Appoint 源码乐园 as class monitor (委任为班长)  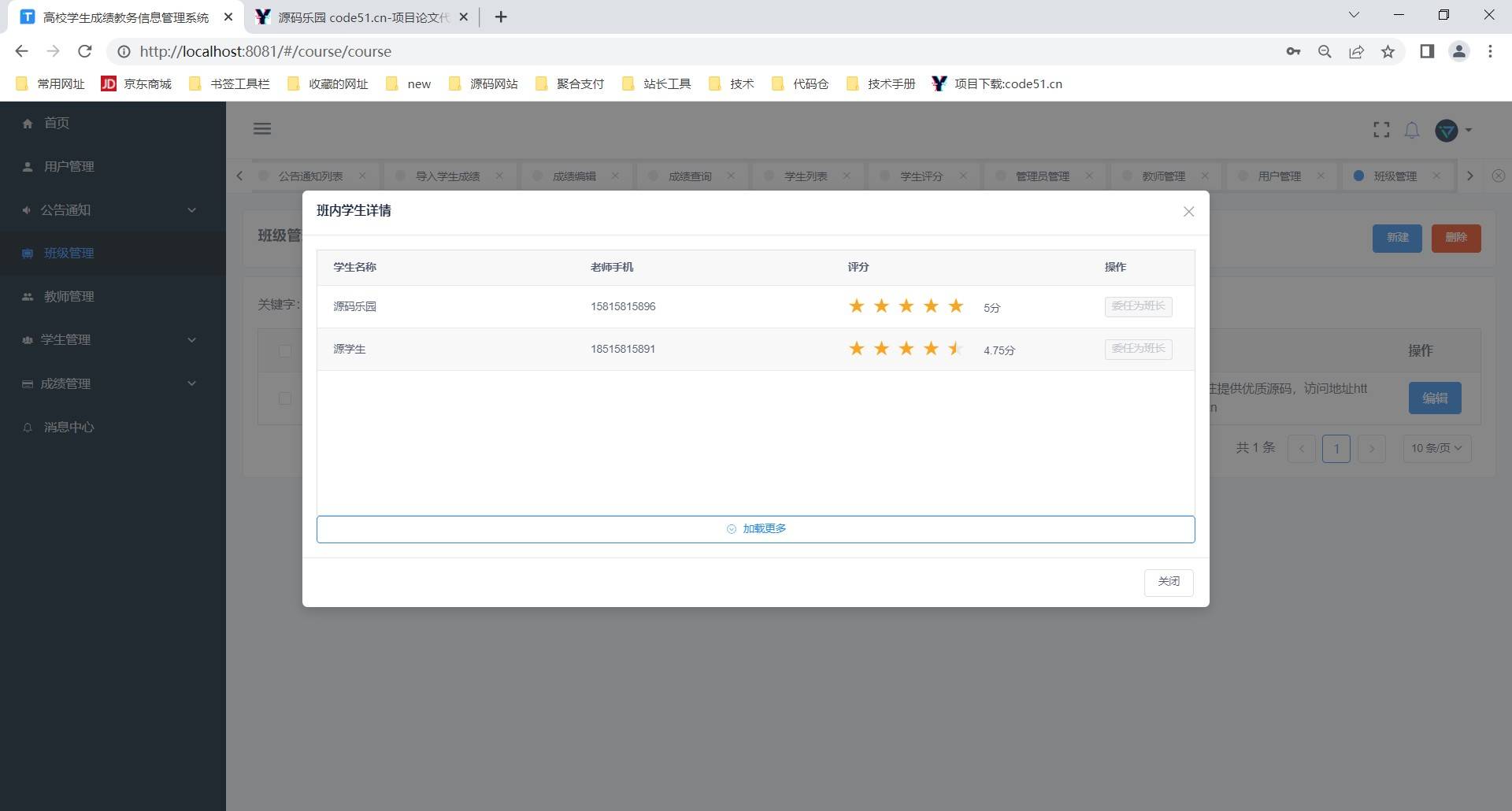coord(1138,306)
